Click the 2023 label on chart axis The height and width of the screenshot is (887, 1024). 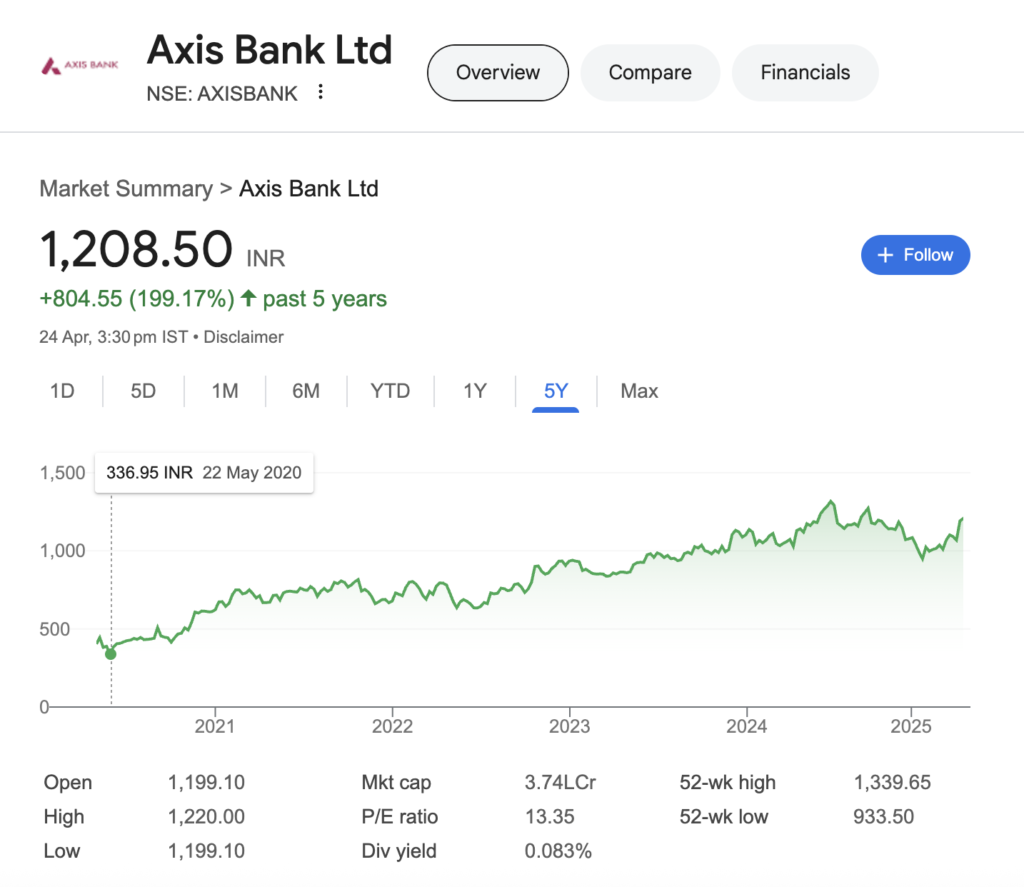pyautogui.click(x=569, y=726)
